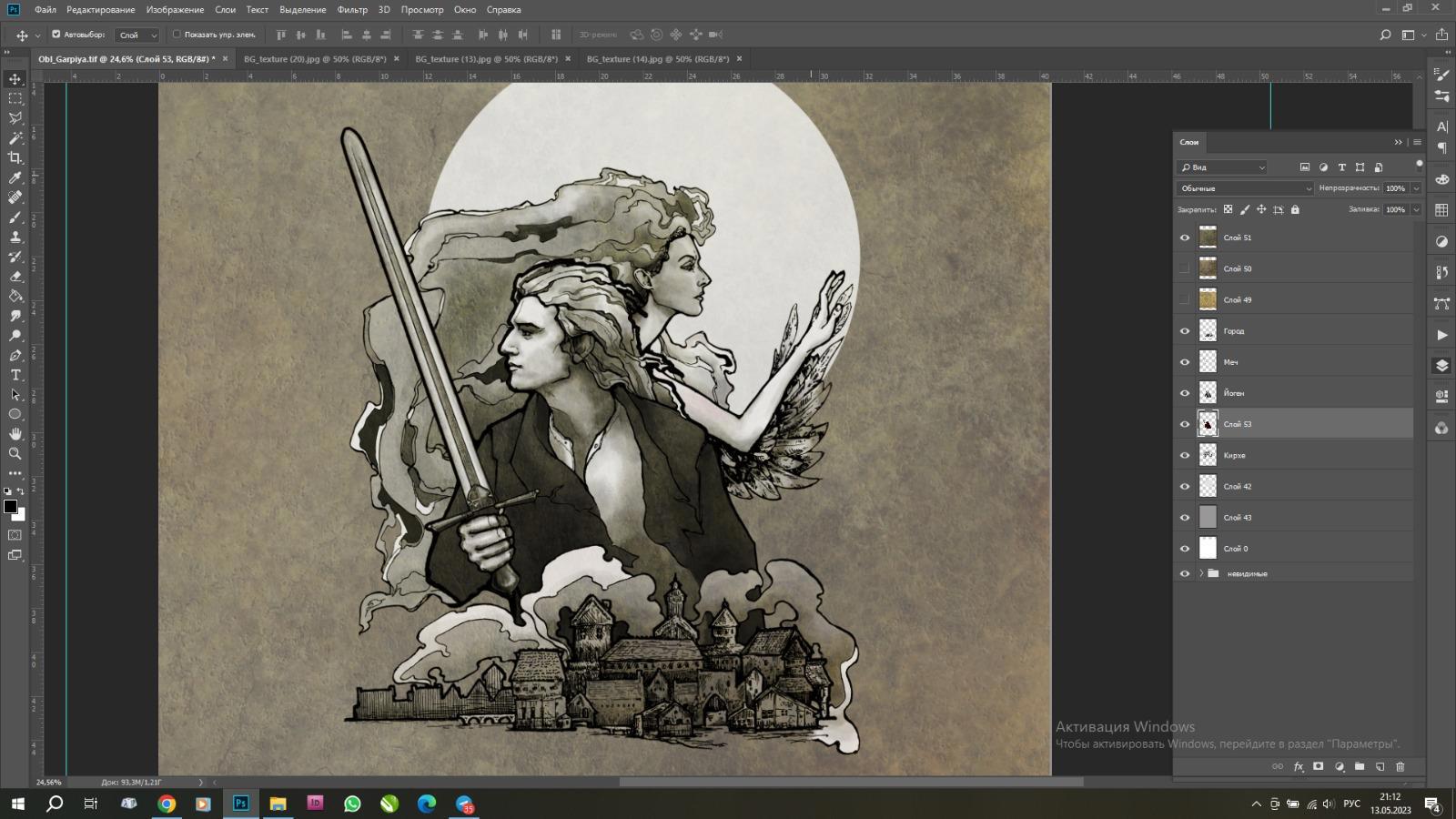Pick the Hand tool
Viewport: 1456px width, 819px height.
(x=15, y=434)
